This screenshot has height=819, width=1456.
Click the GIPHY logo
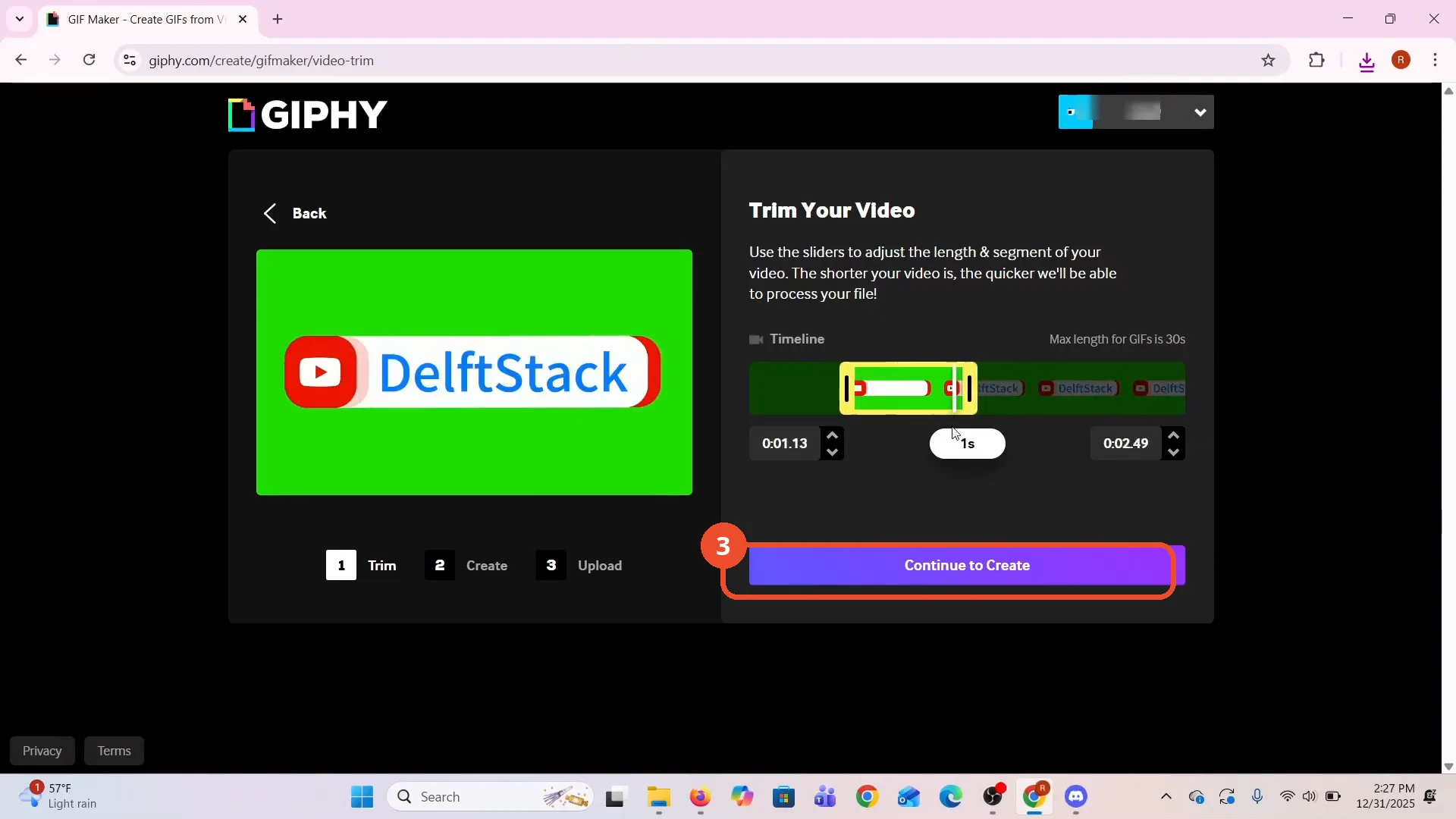[x=308, y=115]
